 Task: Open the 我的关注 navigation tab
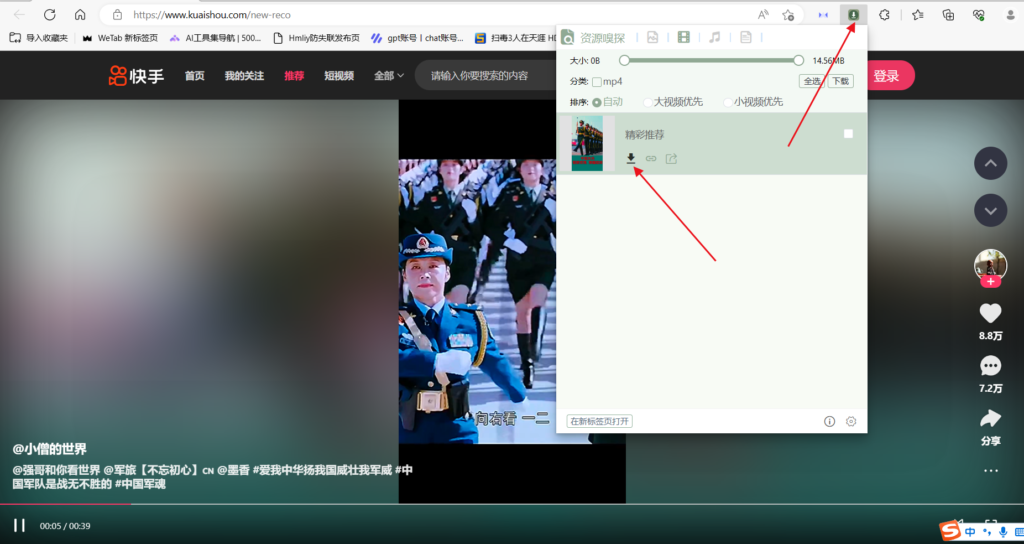click(x=244, y=76)
